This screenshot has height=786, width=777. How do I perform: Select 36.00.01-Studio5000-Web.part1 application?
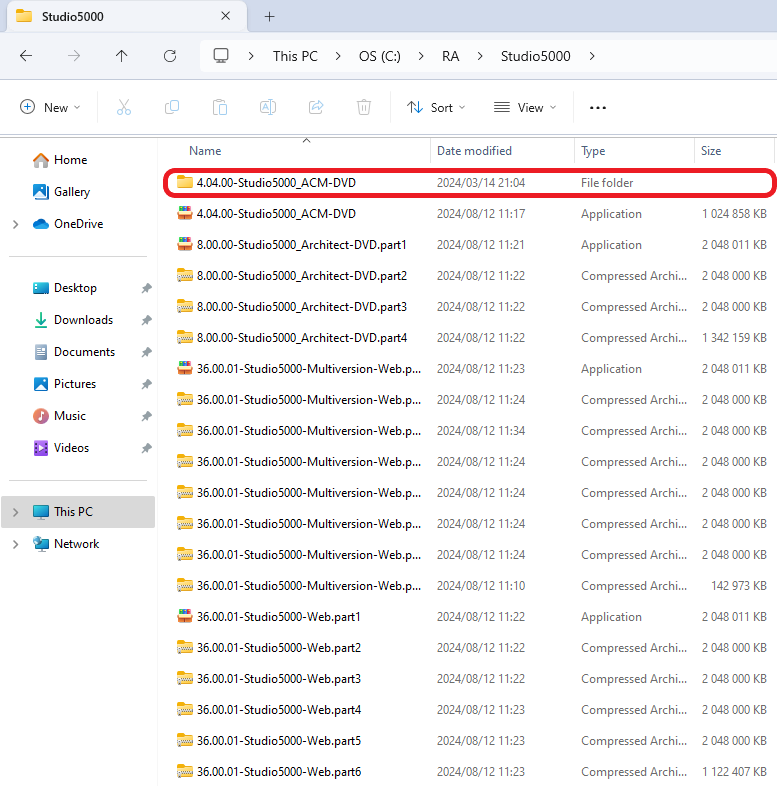tap(470, 617)
